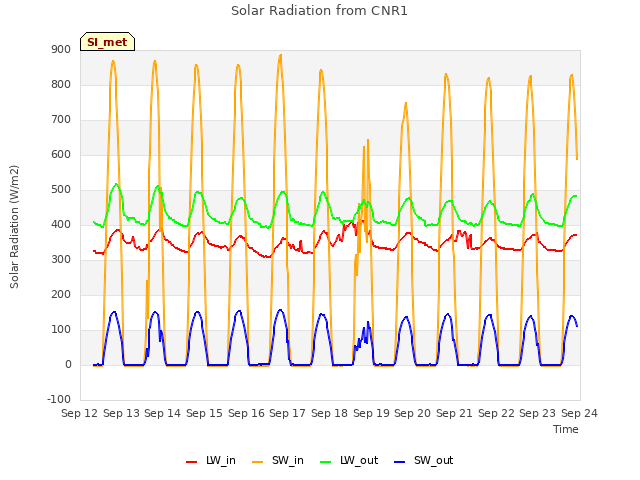Click the Sep 12 x-axis tick label
This screenshot has height=480, width=640.
pyautogui.click(x=80, y=413)
